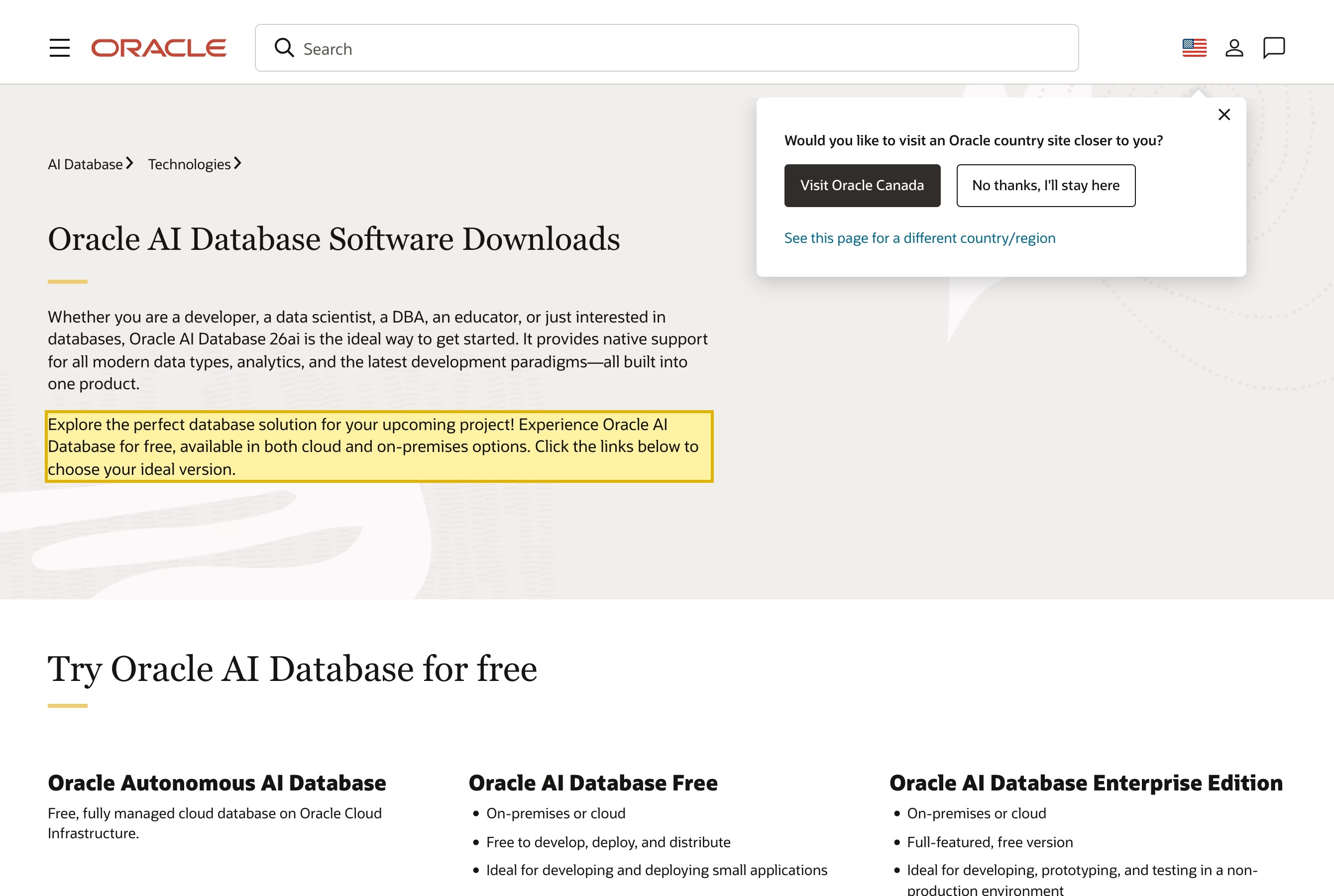Click Free to develop, deploy, and distribute bullet
This screenshot has height=896, width=1334.
608,842
